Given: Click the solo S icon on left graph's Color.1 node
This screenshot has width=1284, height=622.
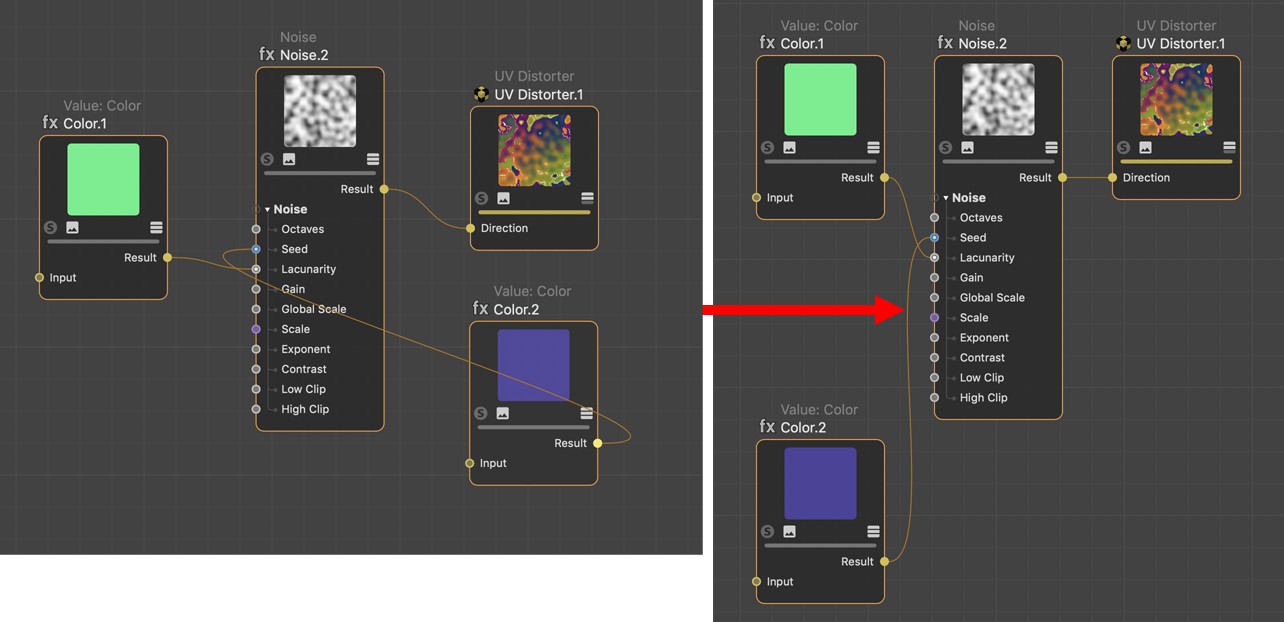Looking at the screenshot, I should click(x=51, y=228).
